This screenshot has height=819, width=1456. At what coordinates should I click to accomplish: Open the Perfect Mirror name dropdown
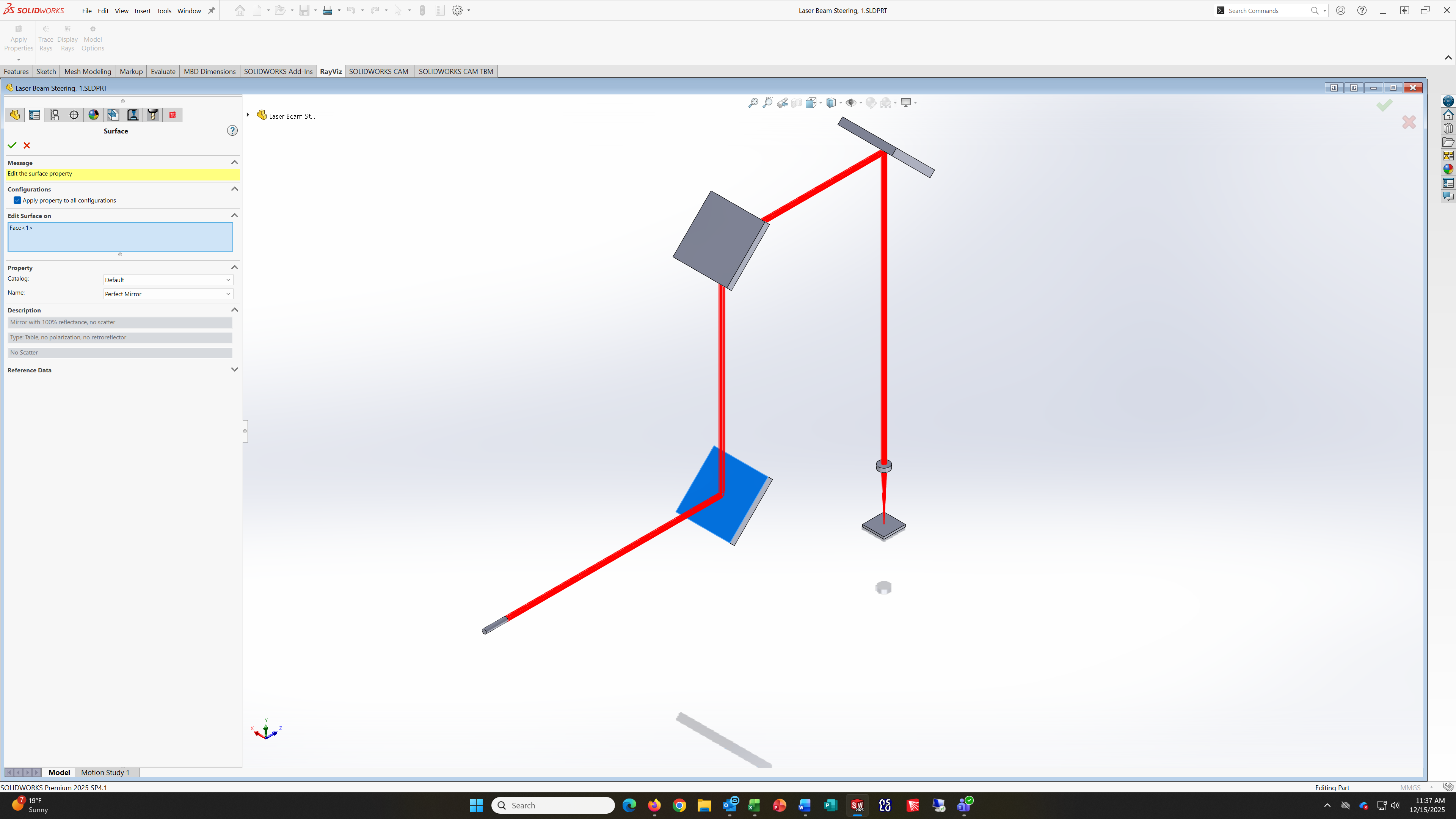point(228,294)
